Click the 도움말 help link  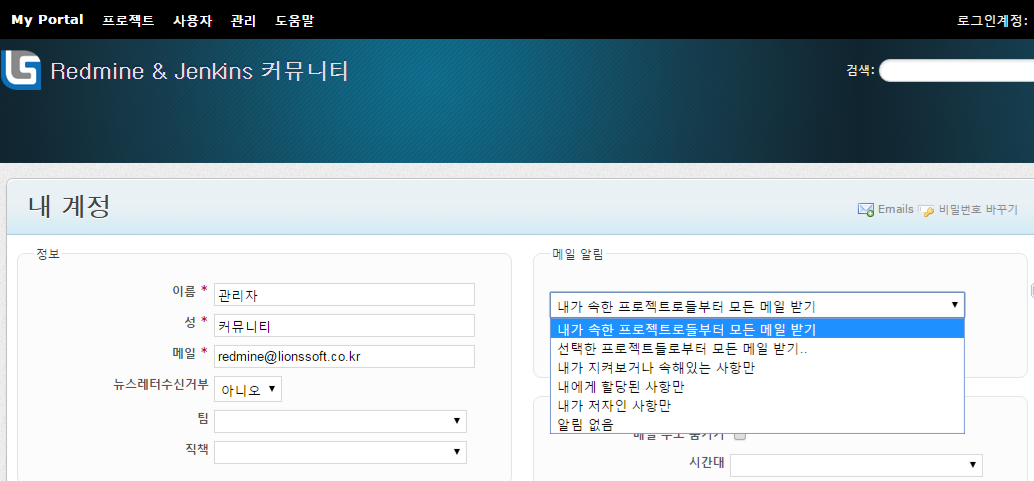[x=295, y=20]
